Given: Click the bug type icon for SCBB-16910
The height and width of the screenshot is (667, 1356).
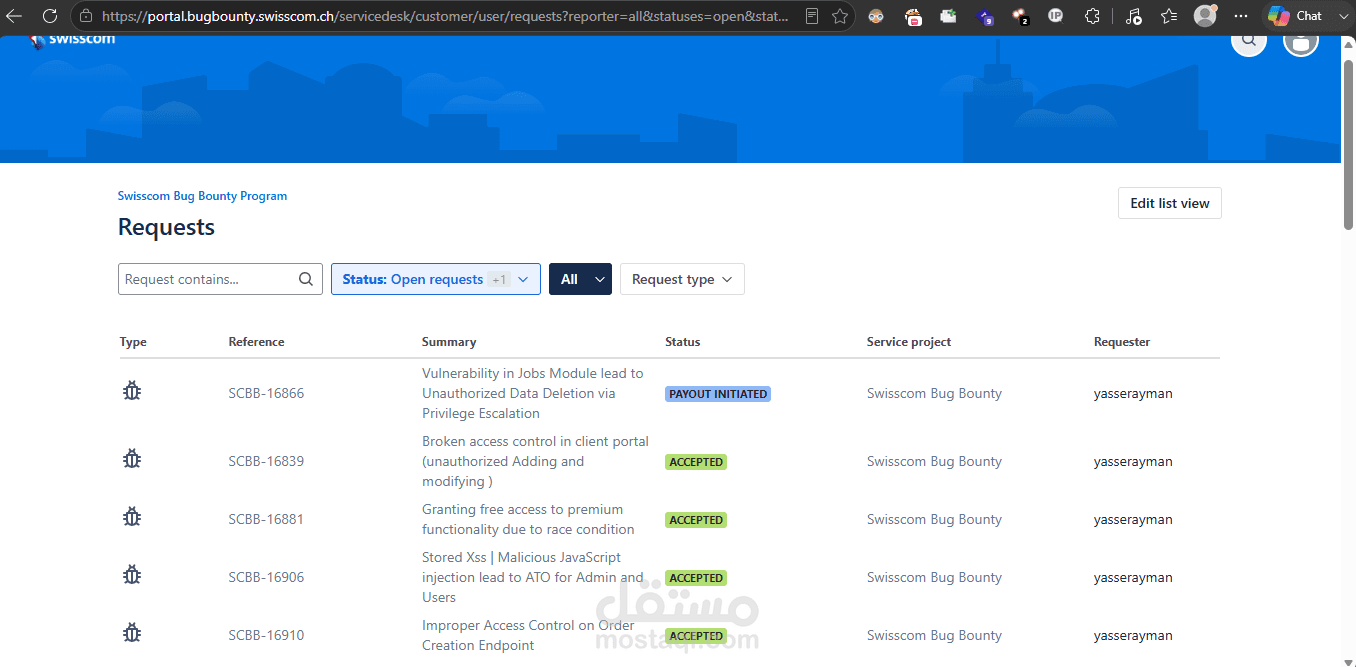Looking at the screenshot, I should click(x=132, y=633).
